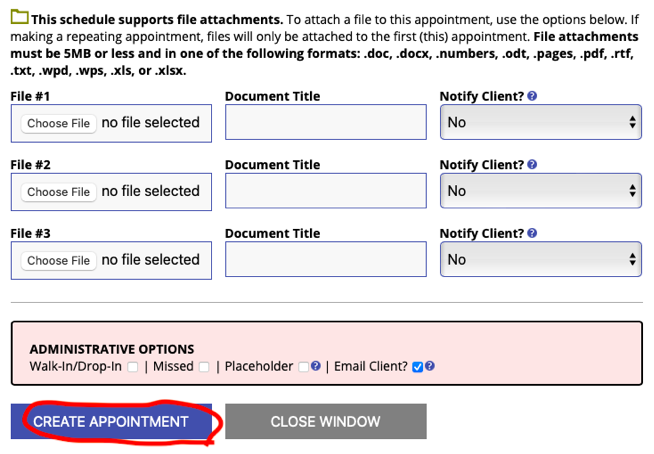The width and height of the screenshot is (654, 454).
Task: Click the Close Window button
Action: (326, 421)
